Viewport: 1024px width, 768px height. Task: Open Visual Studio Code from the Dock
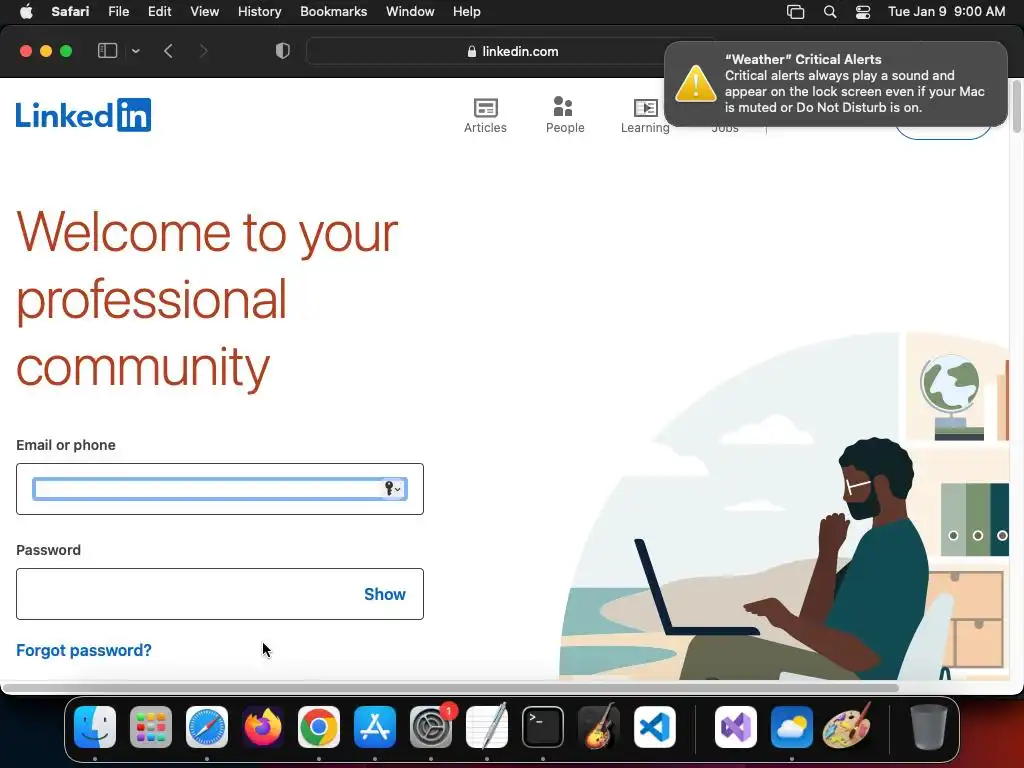pos(655,727)
